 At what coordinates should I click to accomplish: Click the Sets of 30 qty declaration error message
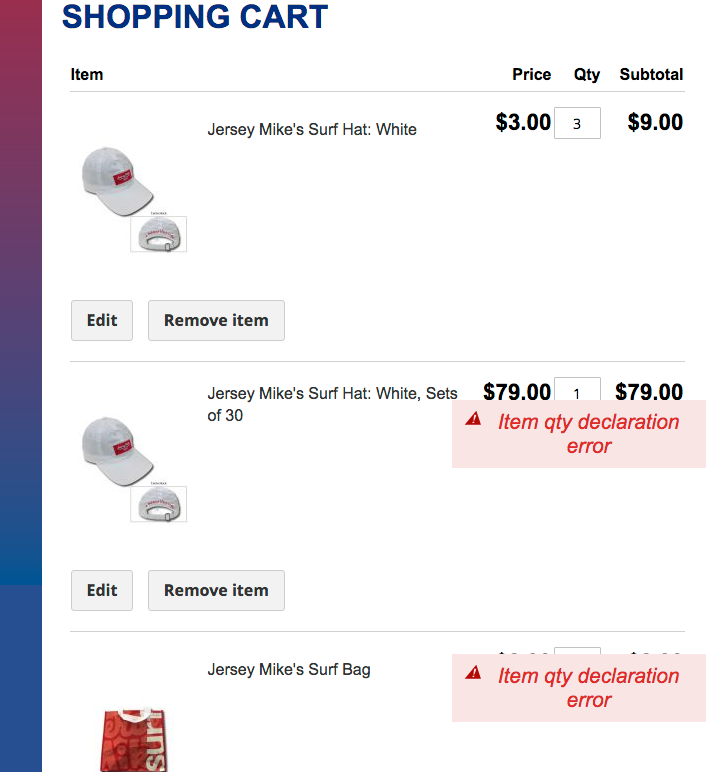[588, 434]
